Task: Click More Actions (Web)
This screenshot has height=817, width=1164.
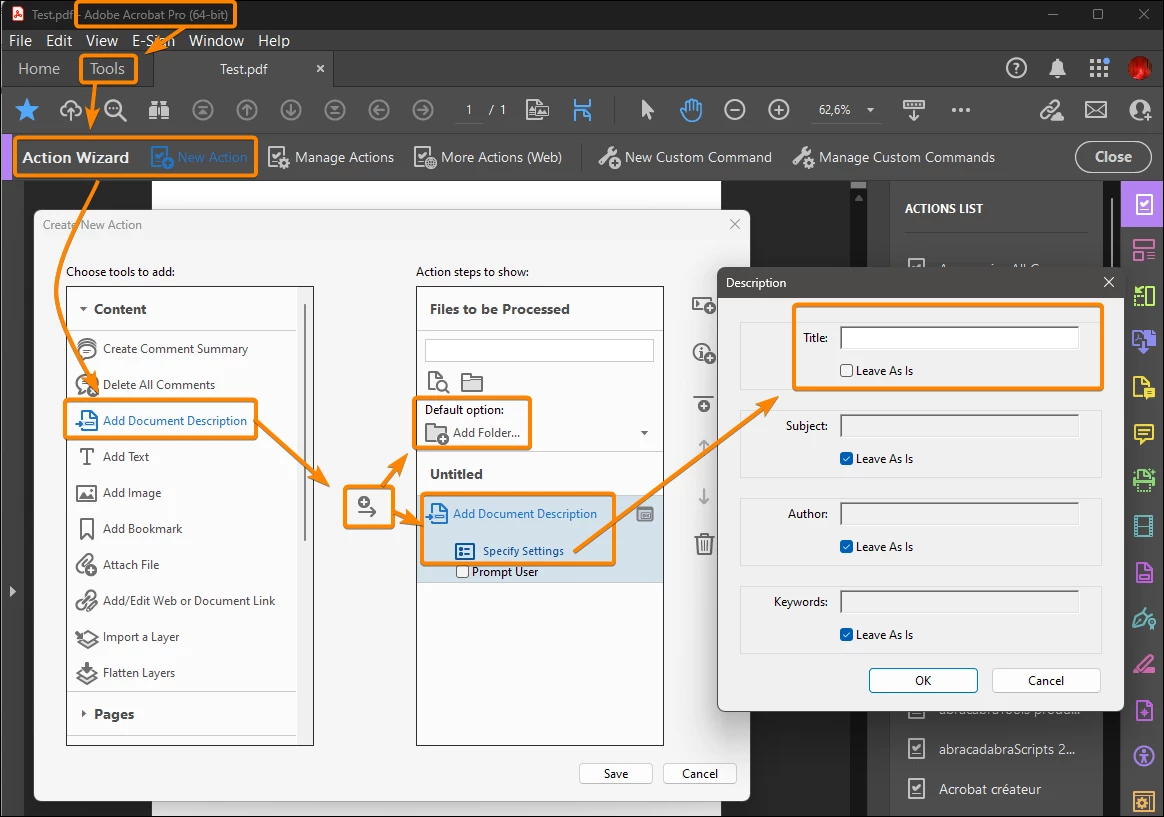Action: pyautogui.click(x=488, y=157)
